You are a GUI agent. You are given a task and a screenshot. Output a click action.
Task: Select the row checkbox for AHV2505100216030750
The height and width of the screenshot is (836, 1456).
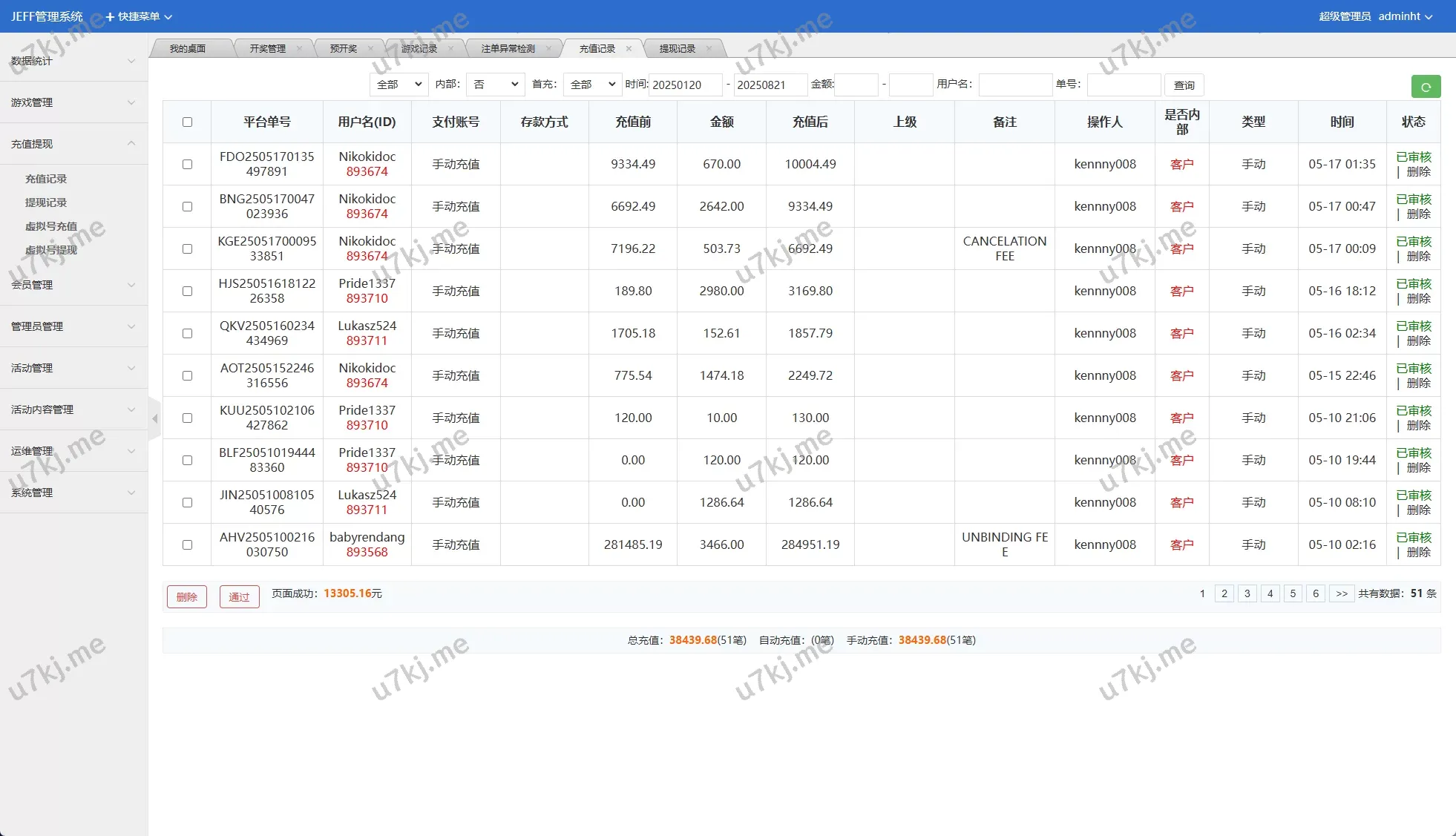point(187,544)
